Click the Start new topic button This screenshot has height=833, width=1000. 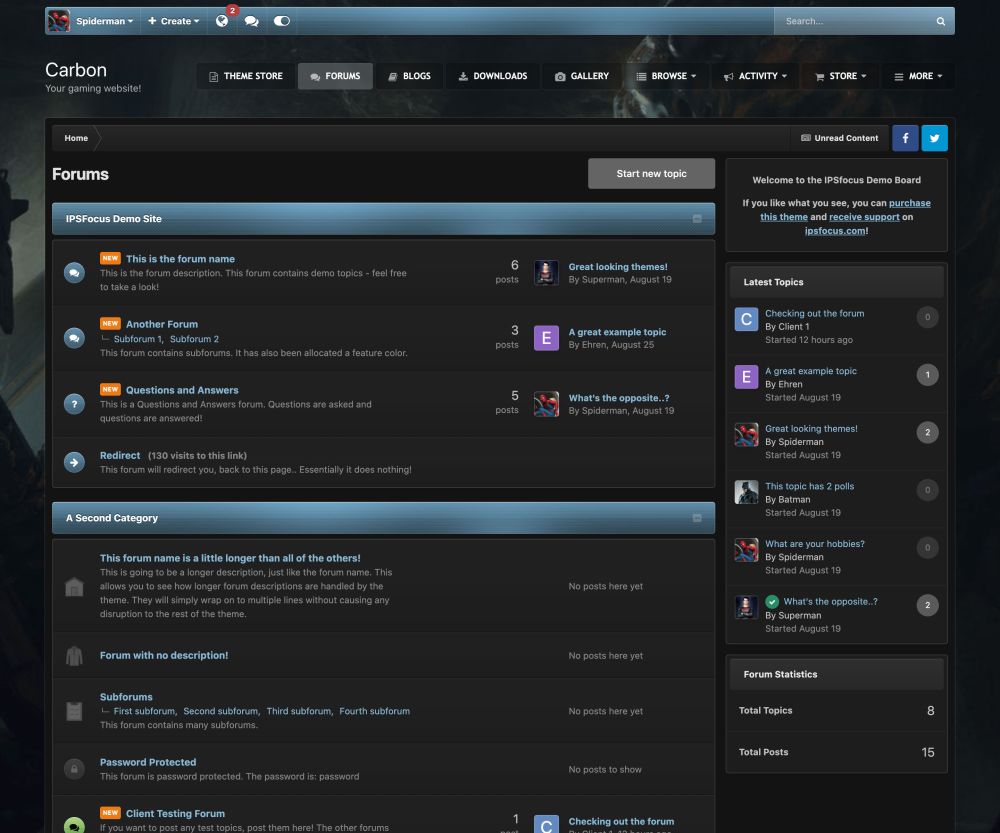651,173
